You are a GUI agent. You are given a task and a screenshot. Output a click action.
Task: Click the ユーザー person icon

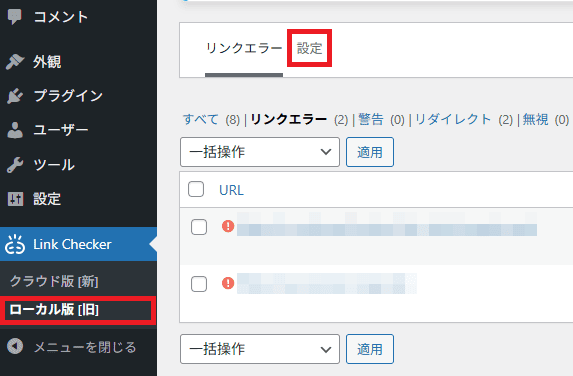[15, 130]
